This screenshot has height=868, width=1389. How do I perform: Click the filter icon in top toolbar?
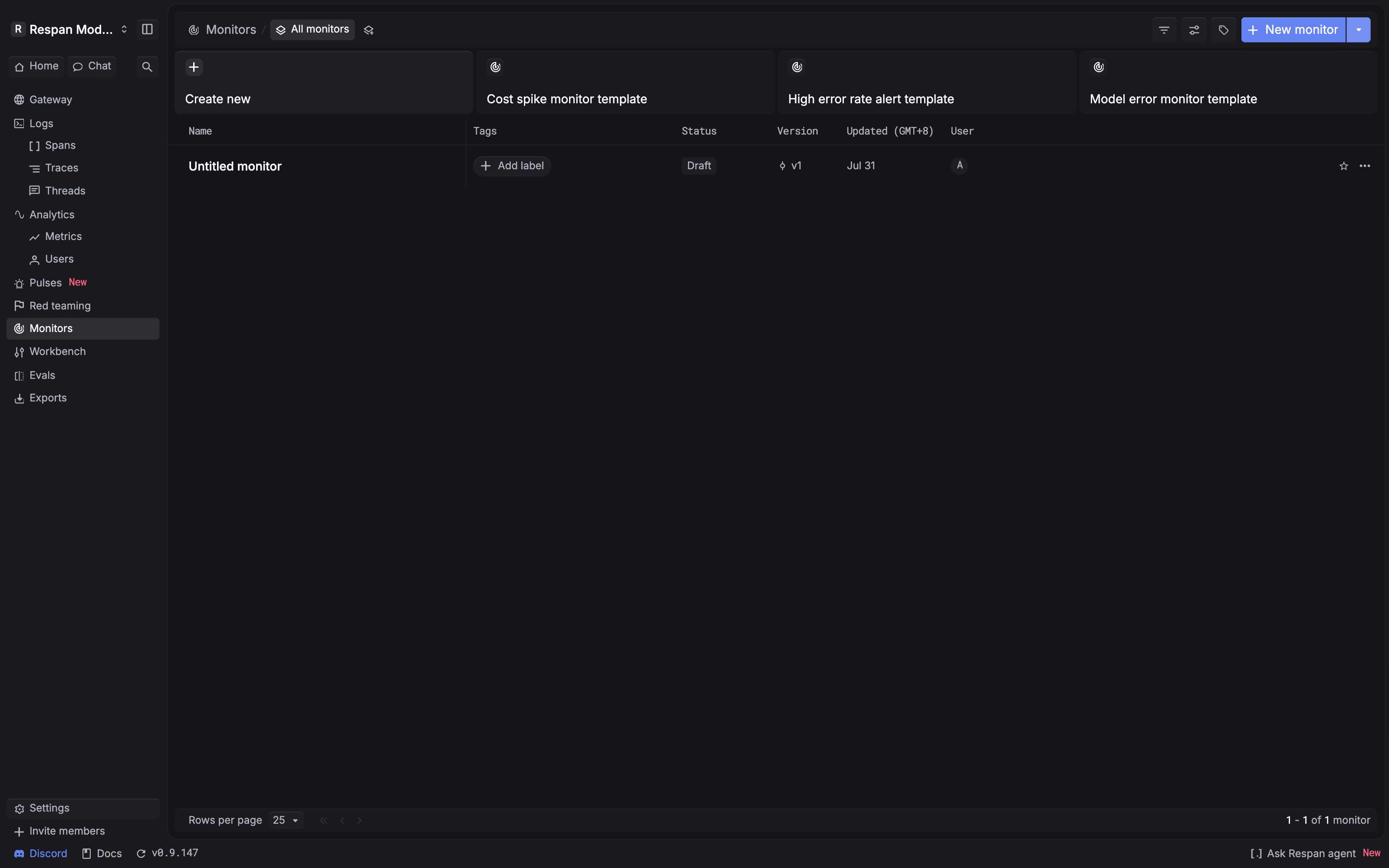(1164, 30)
